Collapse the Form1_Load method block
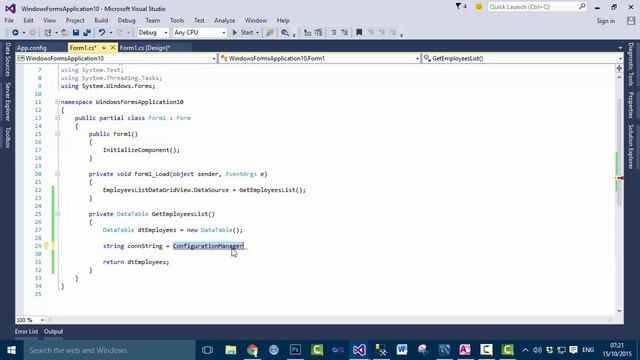Viewport: 640px width, 360px height. pyautogui.click(x=58, y=173)
